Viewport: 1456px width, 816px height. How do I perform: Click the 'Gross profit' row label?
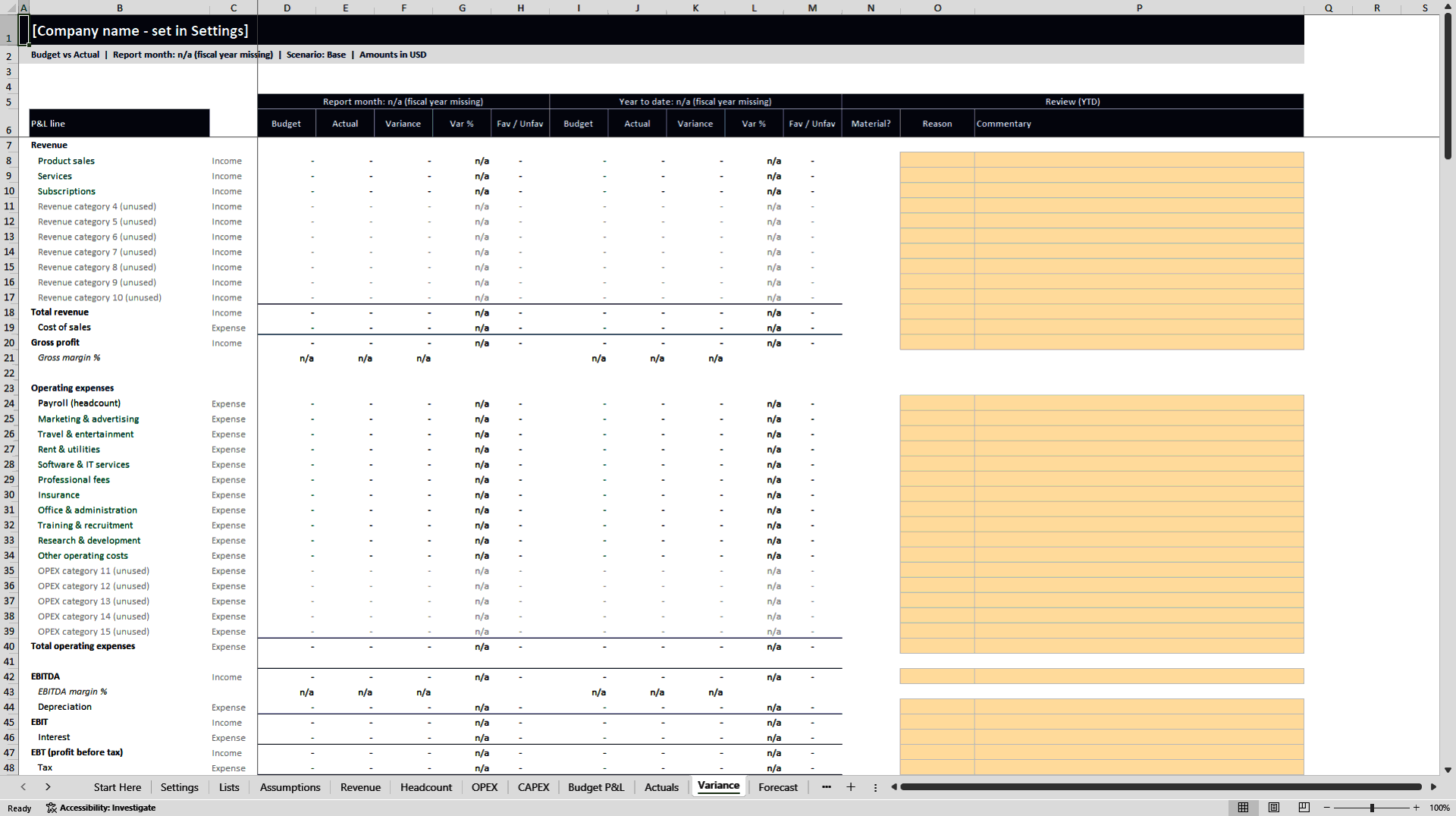(x=55, y=343)
